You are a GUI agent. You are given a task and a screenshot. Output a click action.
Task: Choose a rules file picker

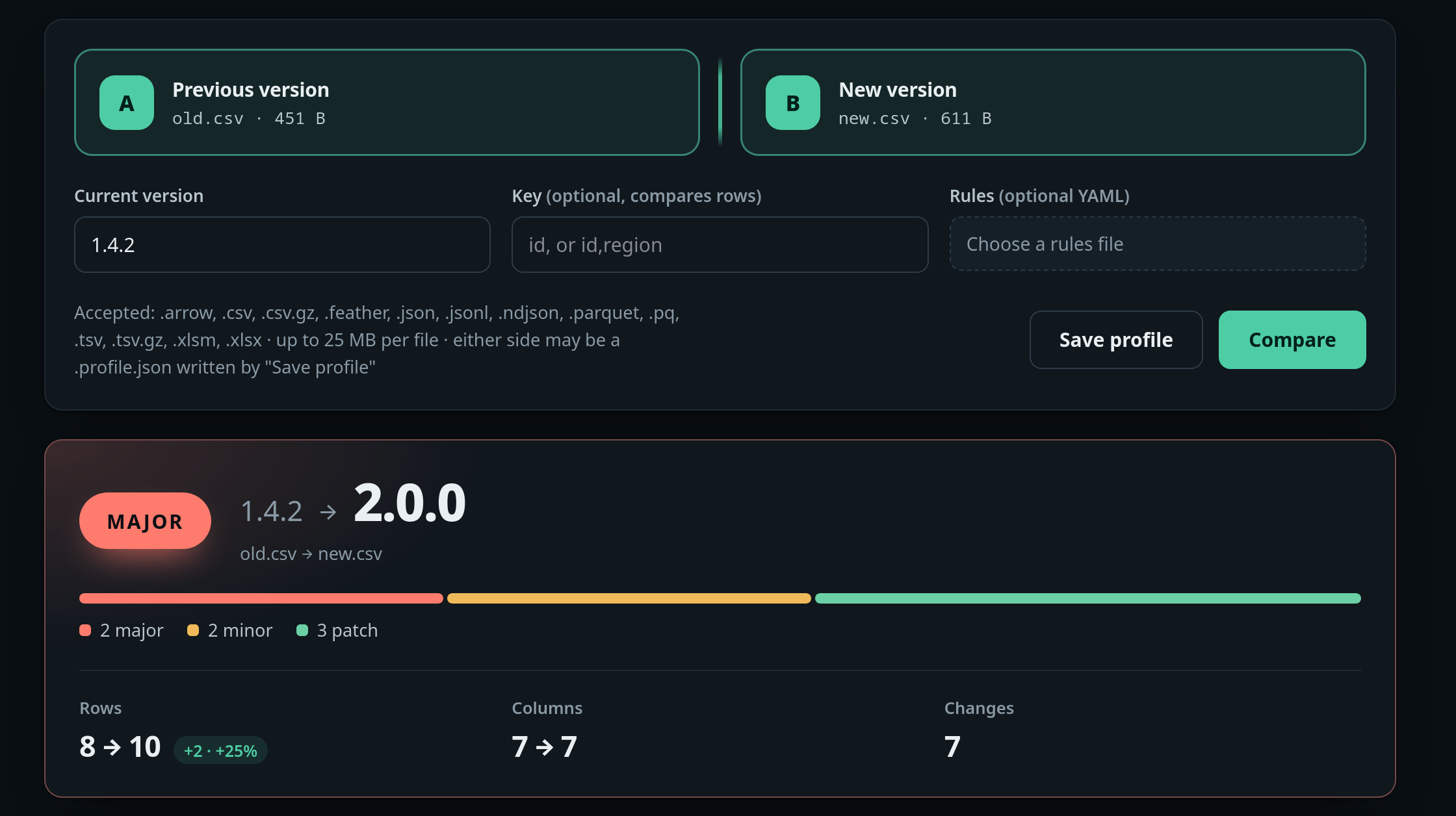coord(1158,244)
